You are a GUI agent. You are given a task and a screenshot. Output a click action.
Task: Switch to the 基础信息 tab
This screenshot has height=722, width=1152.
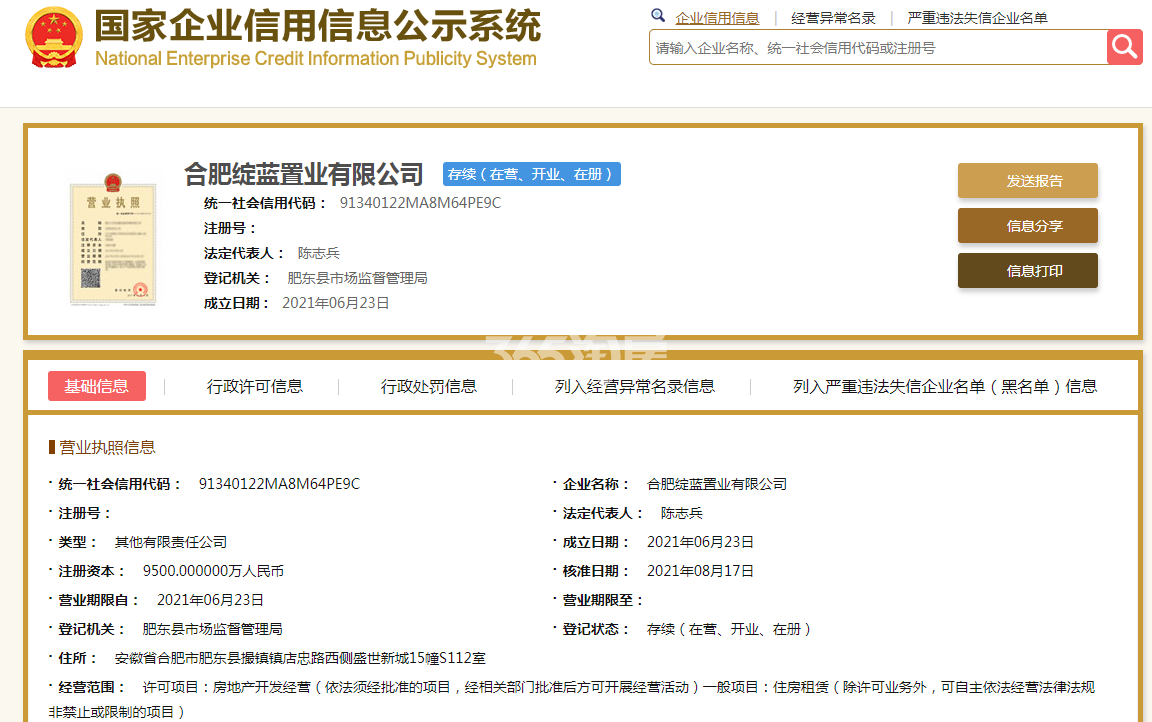(x=97, y=386)
